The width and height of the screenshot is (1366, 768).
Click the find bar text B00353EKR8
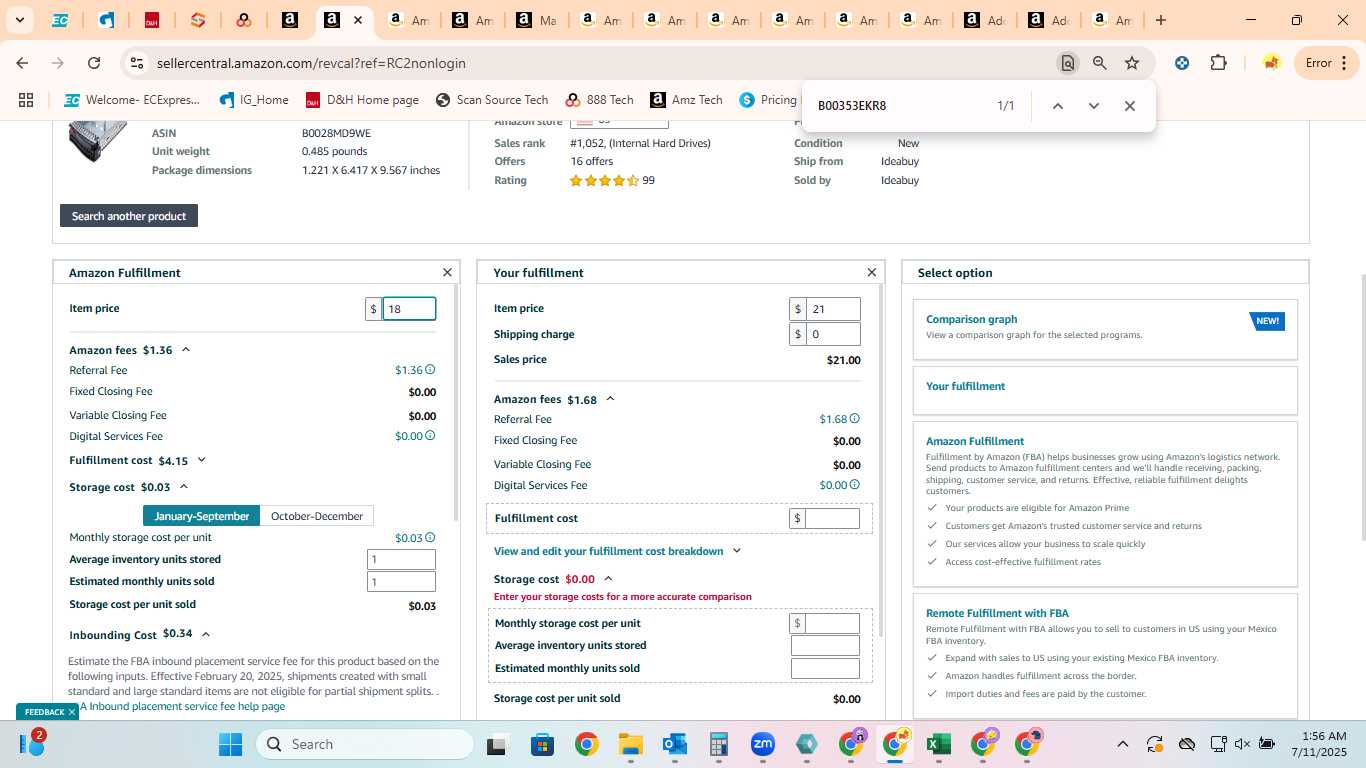pos(852,106)
